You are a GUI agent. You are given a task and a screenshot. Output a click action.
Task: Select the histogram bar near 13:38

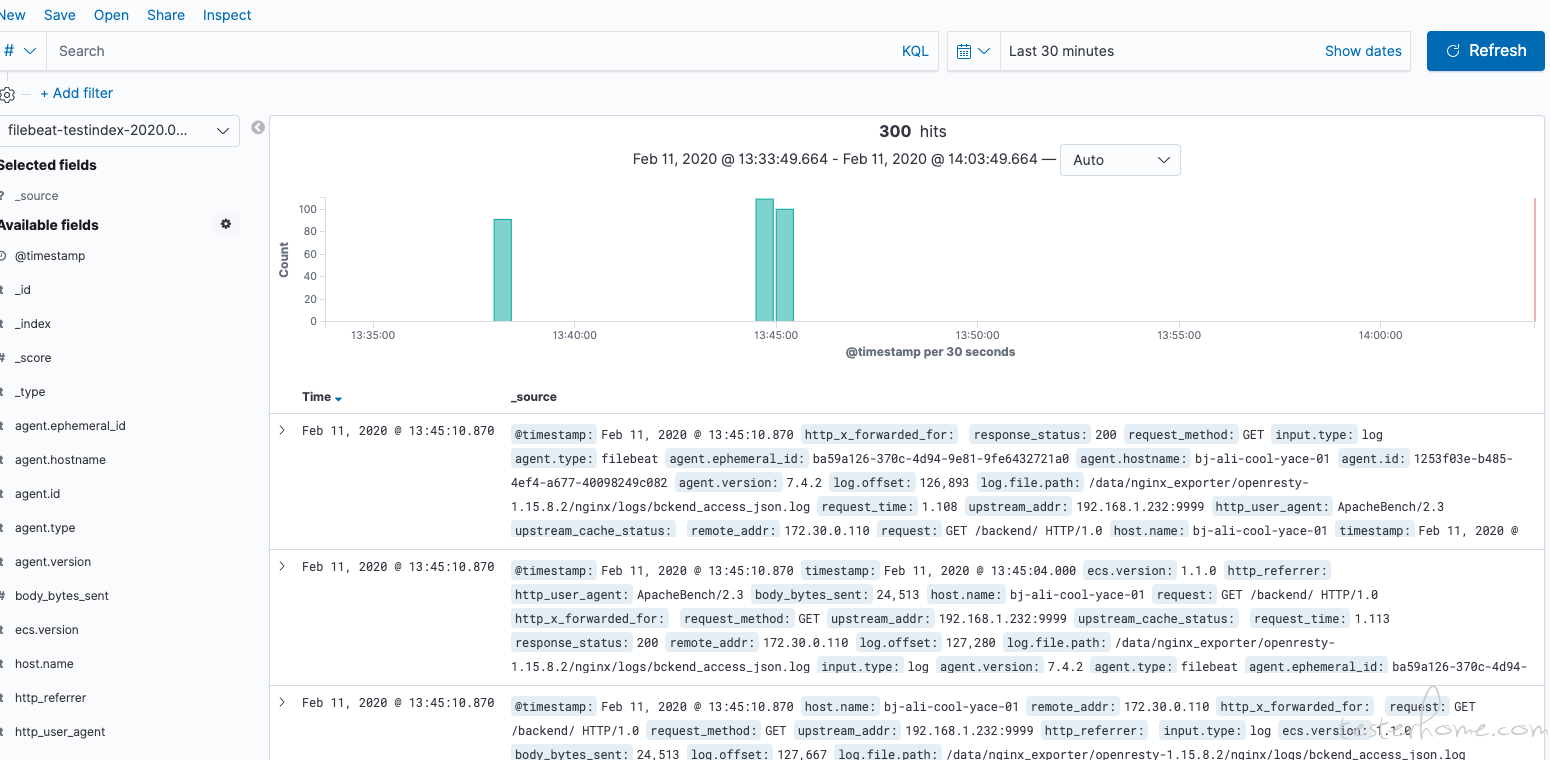503,270
